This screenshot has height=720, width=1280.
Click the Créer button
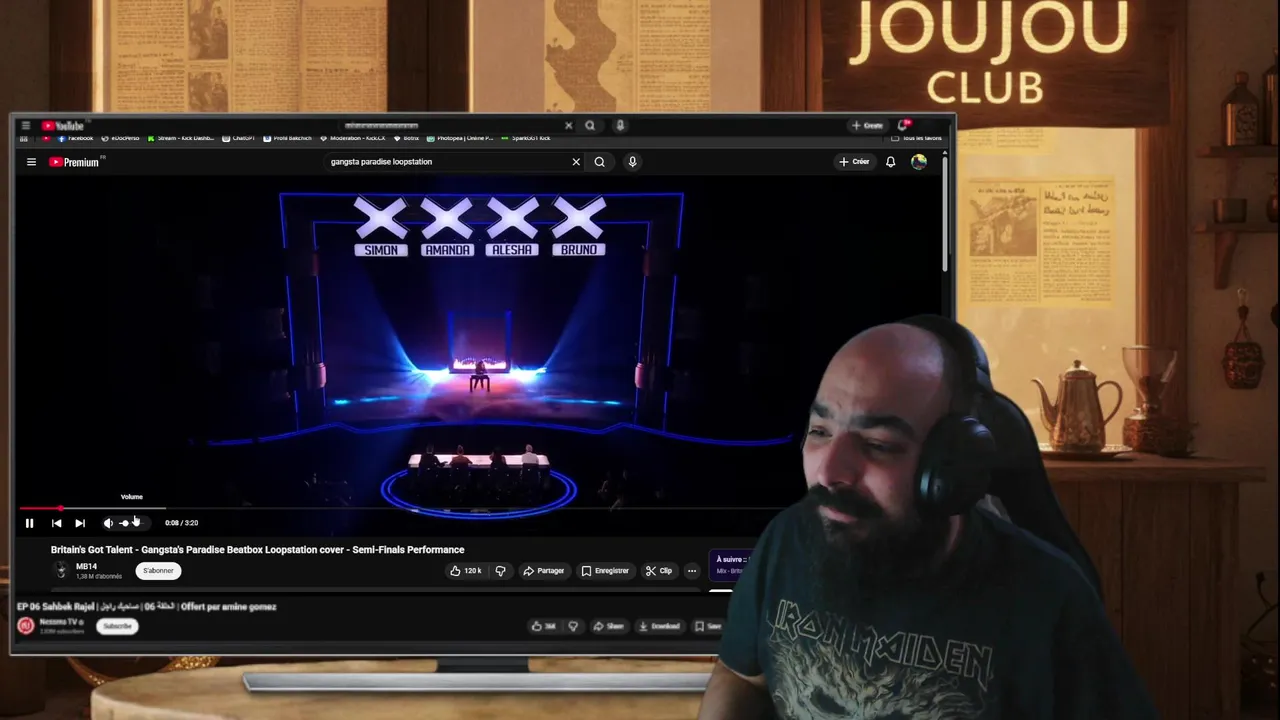click(854, 161)
